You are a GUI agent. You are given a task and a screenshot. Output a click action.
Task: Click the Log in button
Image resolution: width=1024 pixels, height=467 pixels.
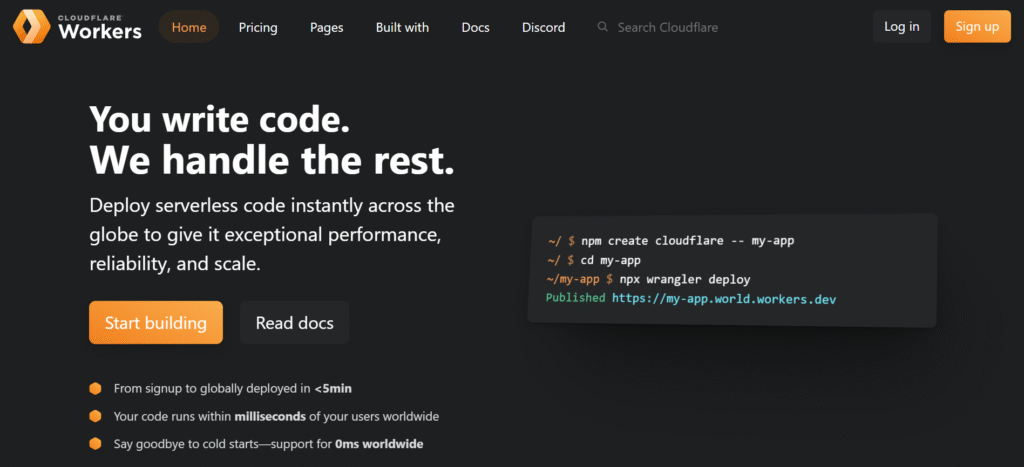tap(902, 27)
